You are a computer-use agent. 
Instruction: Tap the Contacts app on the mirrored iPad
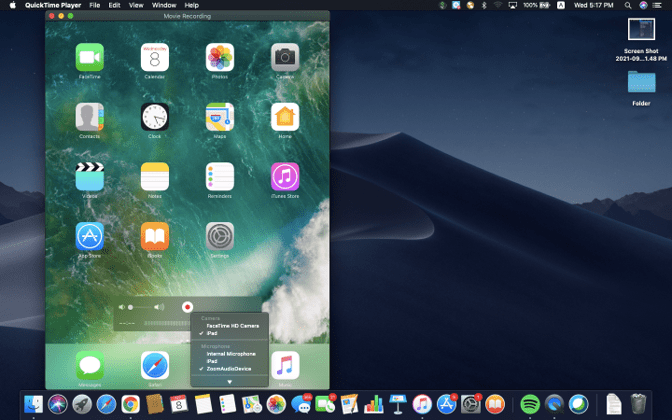[90, 117]
